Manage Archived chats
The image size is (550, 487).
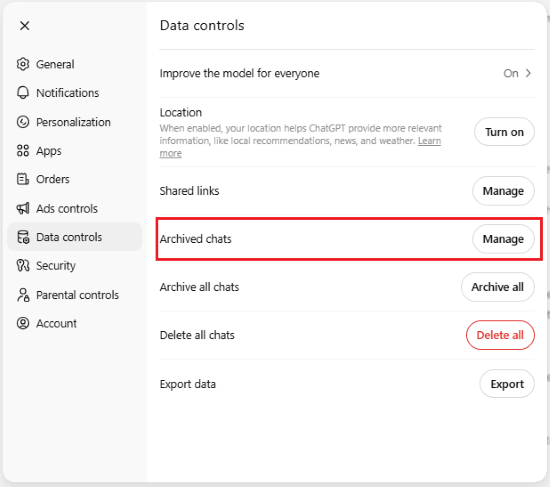tap(503, 239)
